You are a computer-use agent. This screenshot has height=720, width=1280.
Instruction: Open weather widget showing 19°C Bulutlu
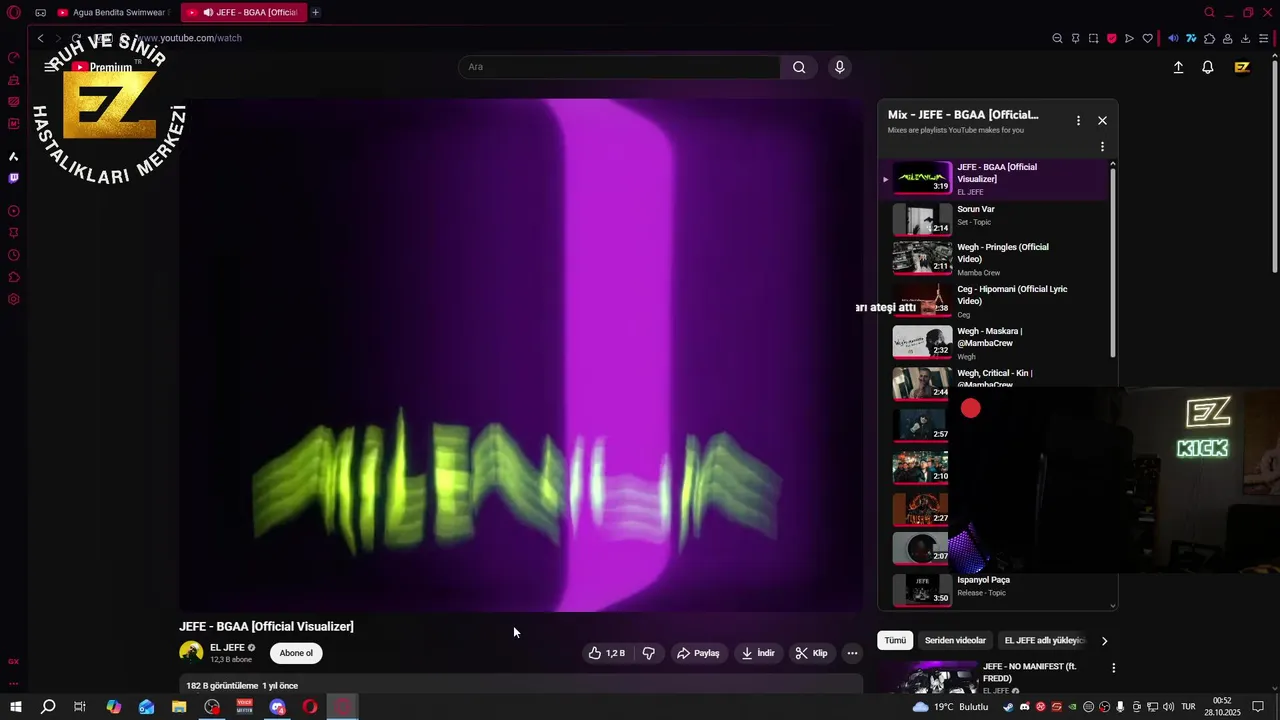pos(950,707)
